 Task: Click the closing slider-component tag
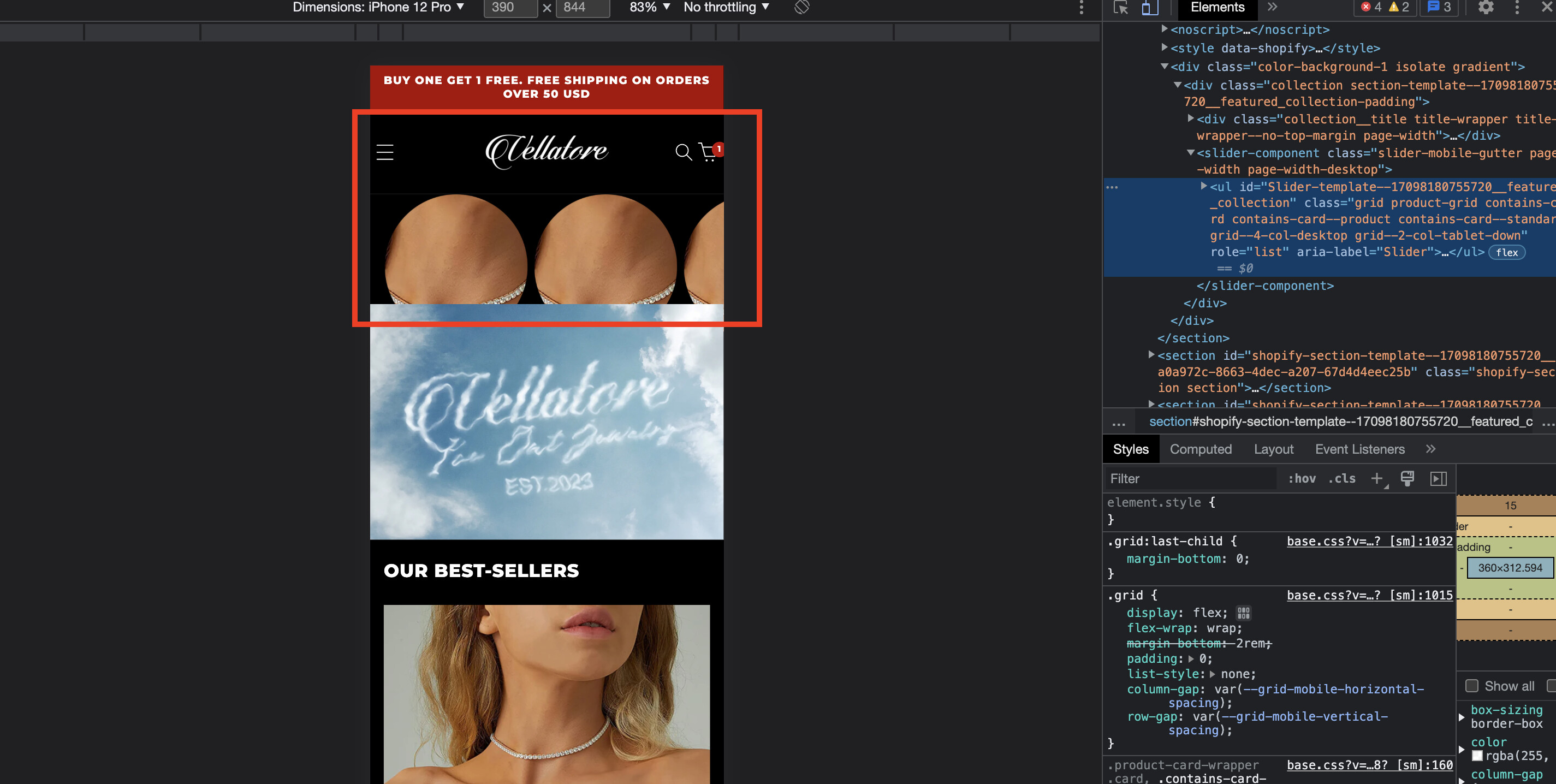click(x=1265, y=286)
